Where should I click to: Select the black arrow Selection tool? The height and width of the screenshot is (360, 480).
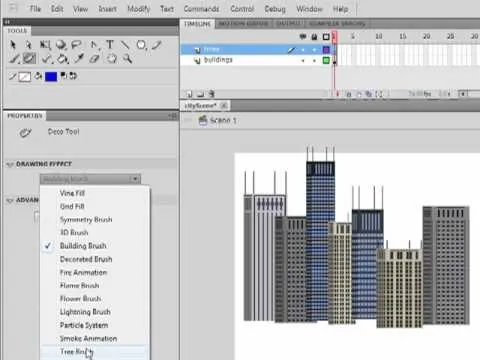point(13,45)
